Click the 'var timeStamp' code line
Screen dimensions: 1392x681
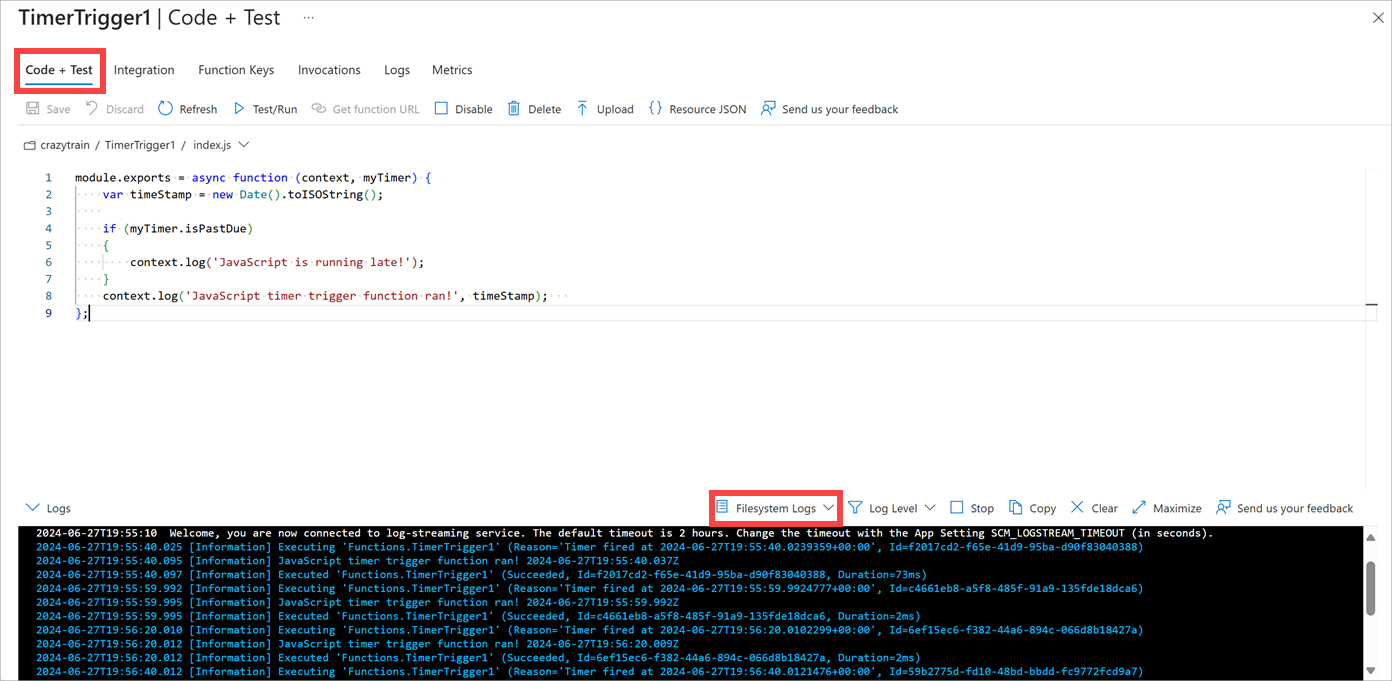243,195
